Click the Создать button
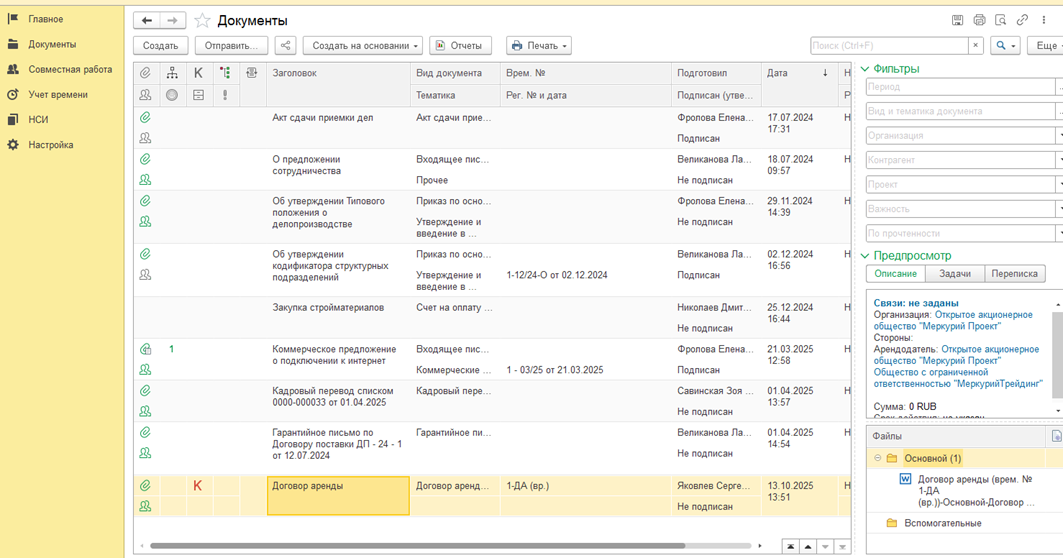 point(161,45)
